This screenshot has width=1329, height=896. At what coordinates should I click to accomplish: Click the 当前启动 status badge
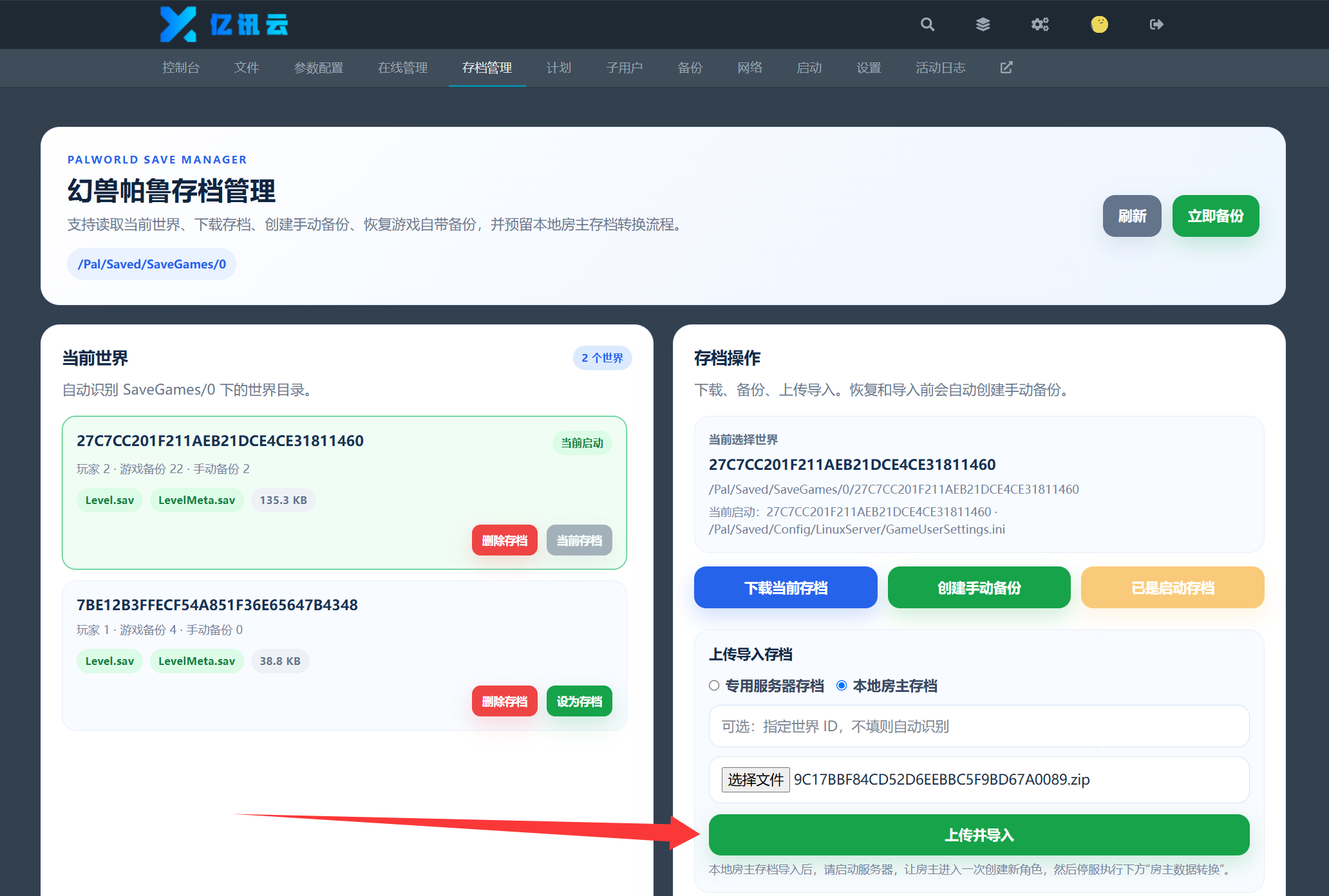(x=582, y=443)
